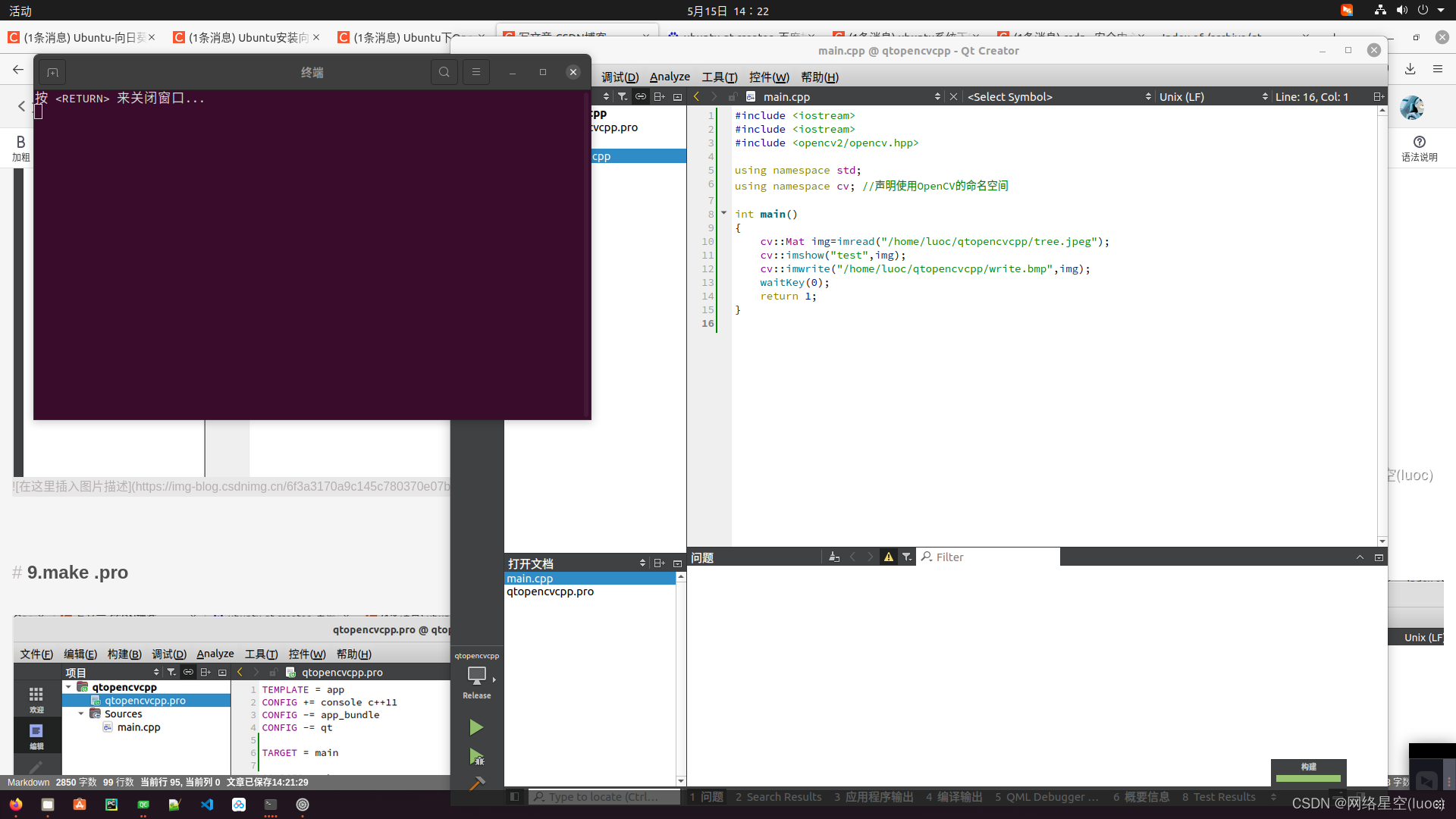
Task: Start debugging with the run-debug icon
Action: pos(476,756)
